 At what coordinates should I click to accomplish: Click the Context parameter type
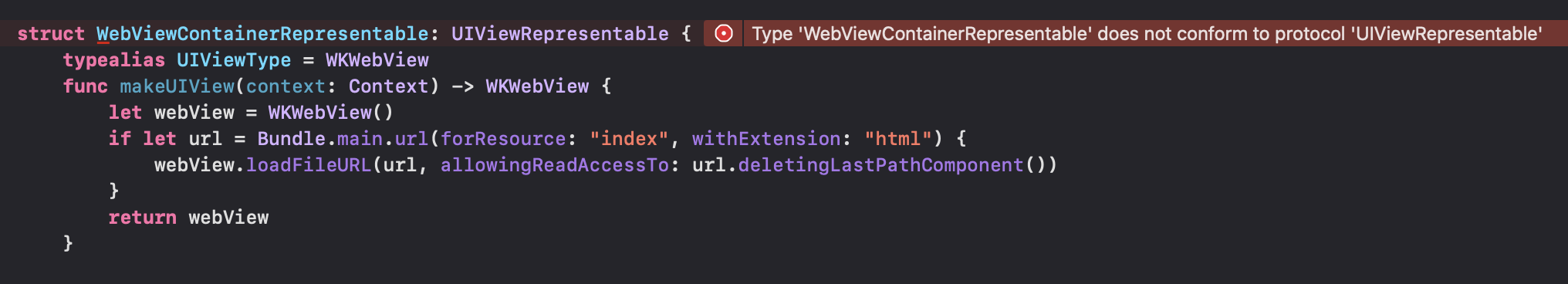click(388, 86)
